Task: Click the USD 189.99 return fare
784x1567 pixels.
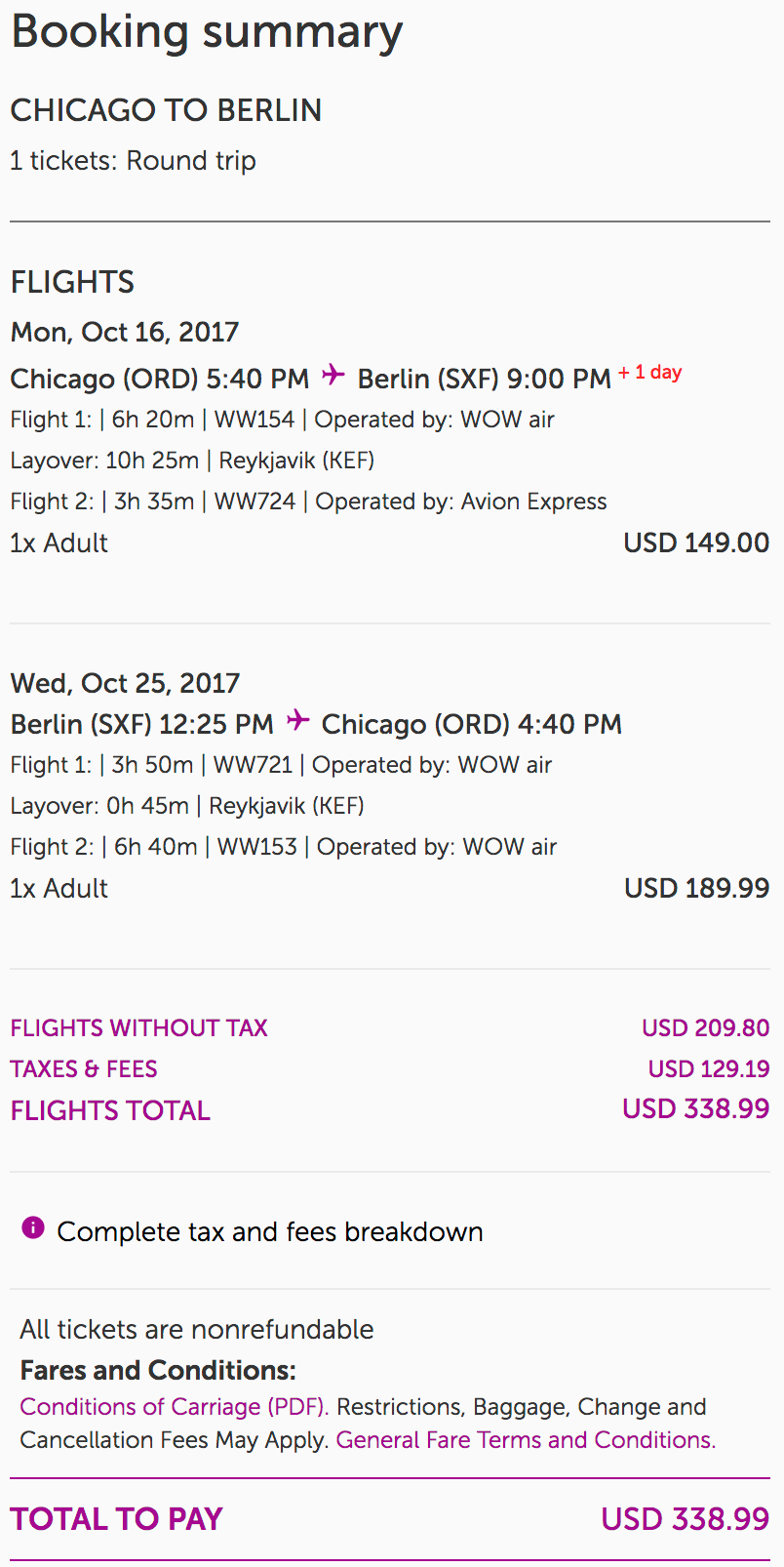Action: [696, 888]
